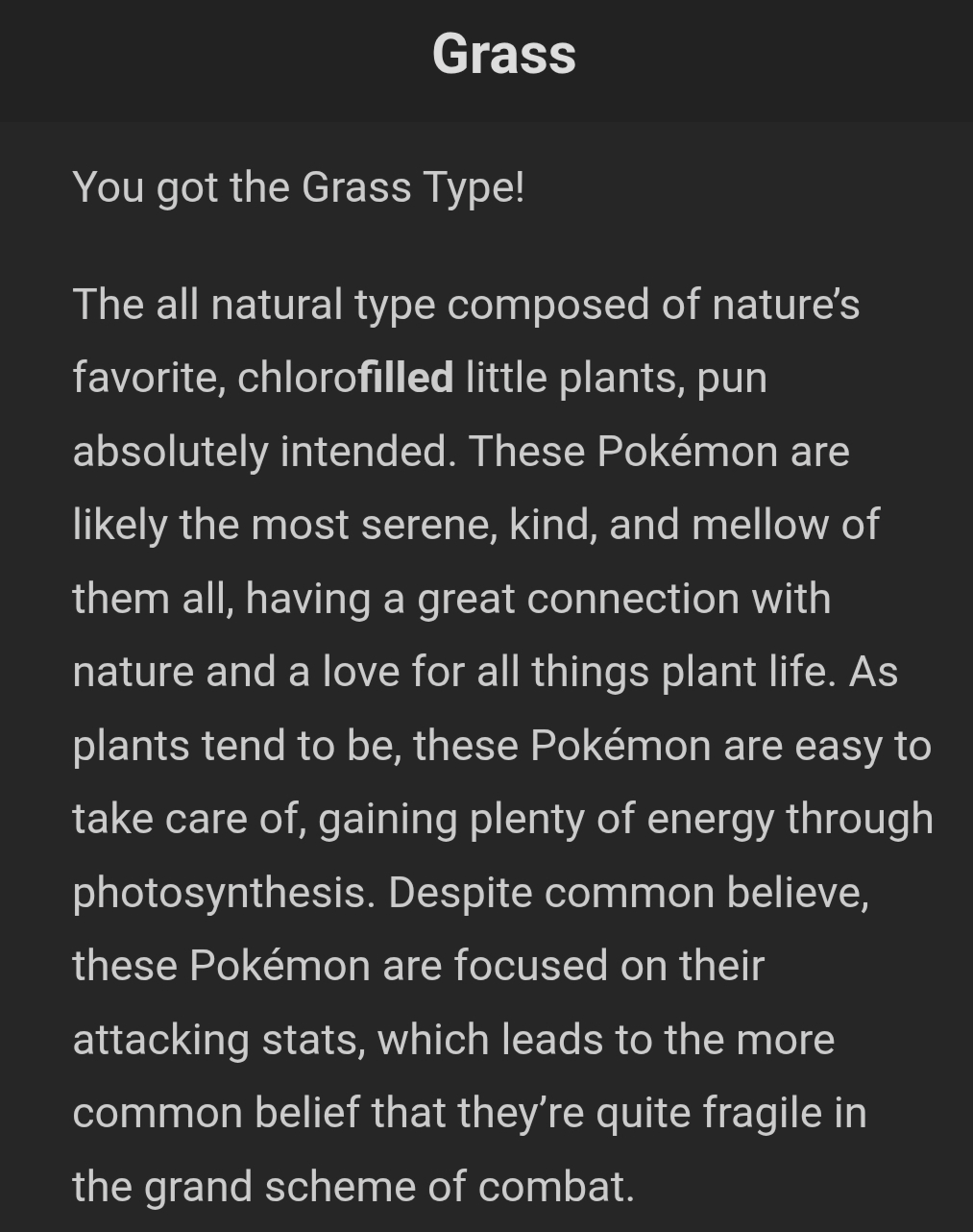
Task: Click the word "energy"
Action: point(710,819)
